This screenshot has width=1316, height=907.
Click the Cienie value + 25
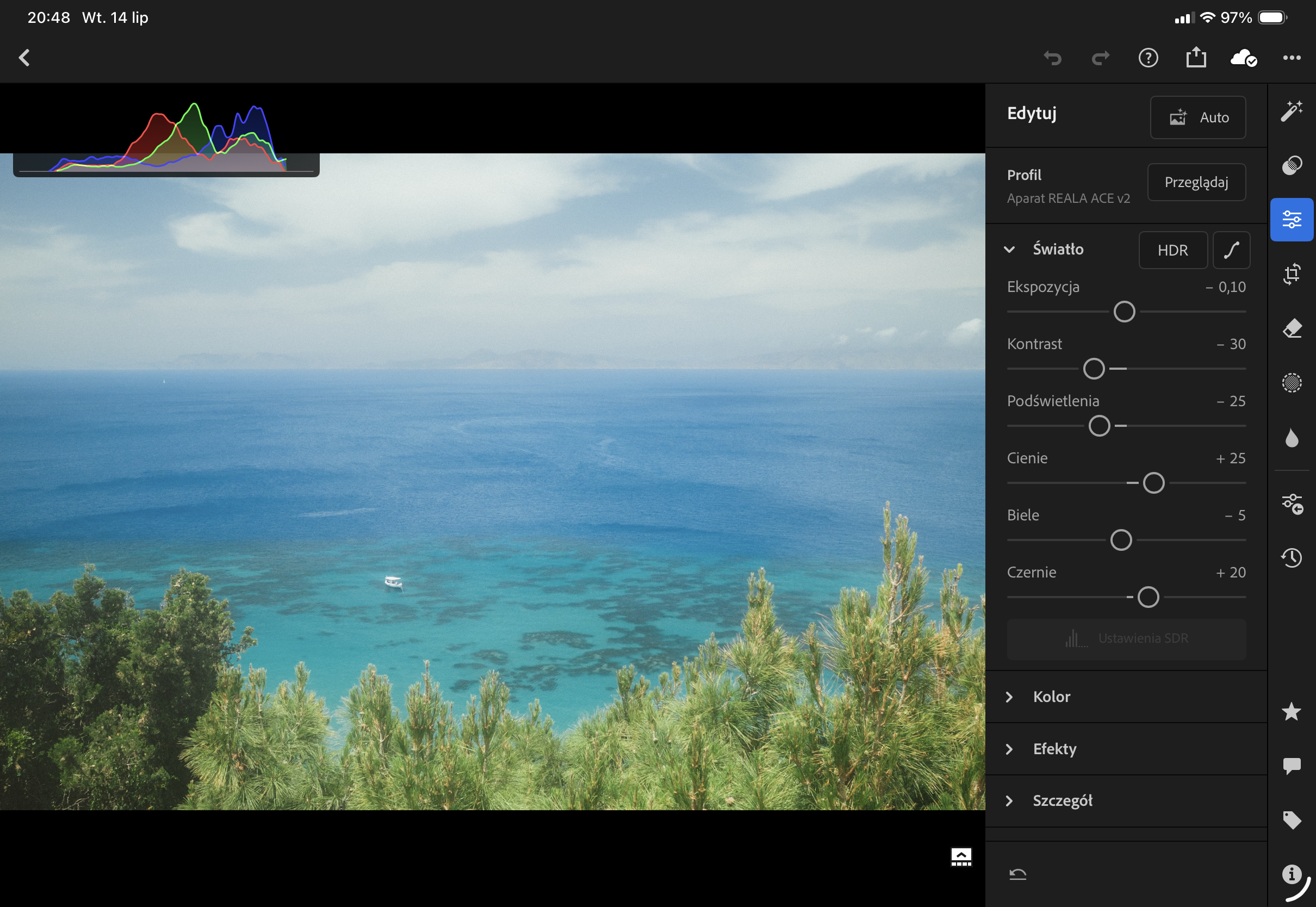1230,458
